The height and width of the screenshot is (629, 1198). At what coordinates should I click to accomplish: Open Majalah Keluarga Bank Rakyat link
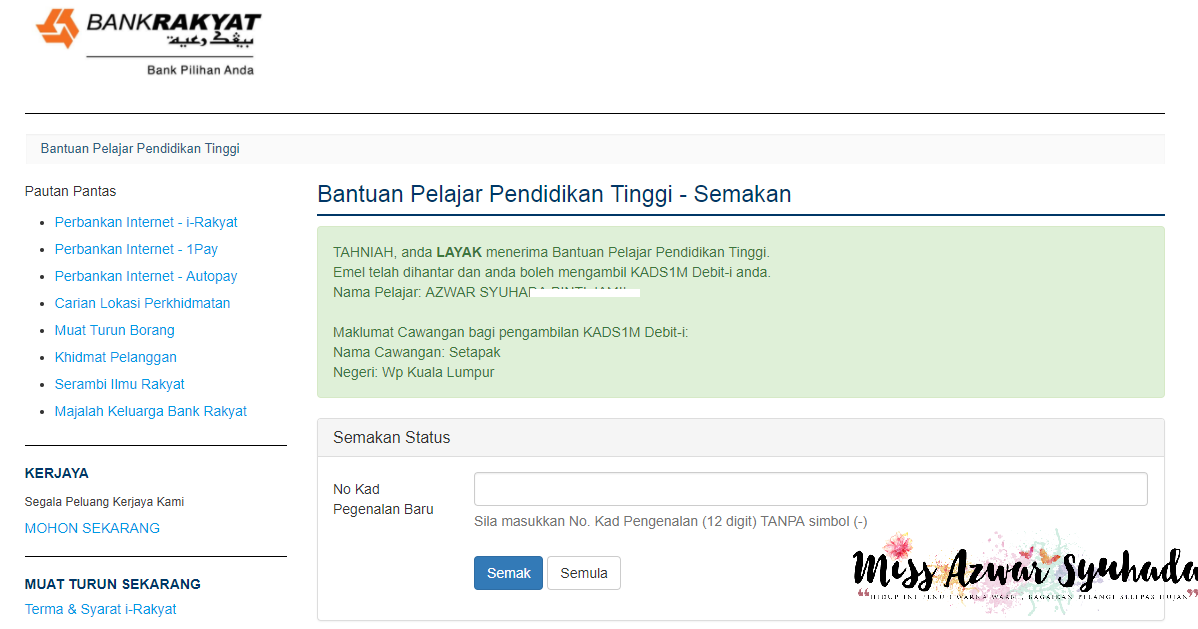pyautogui.click(x=151, y=411)
